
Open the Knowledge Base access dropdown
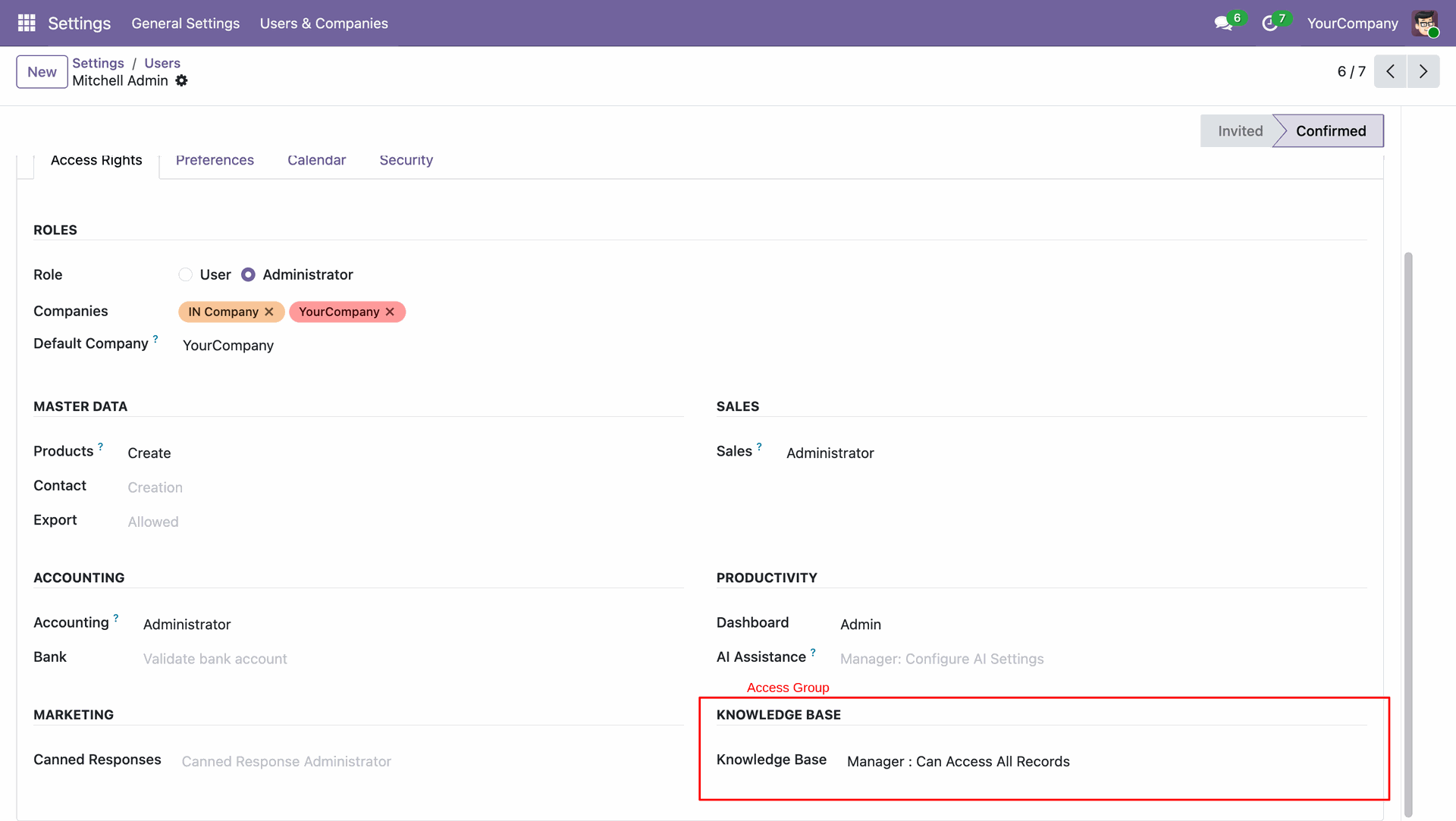tap(958, 761)
